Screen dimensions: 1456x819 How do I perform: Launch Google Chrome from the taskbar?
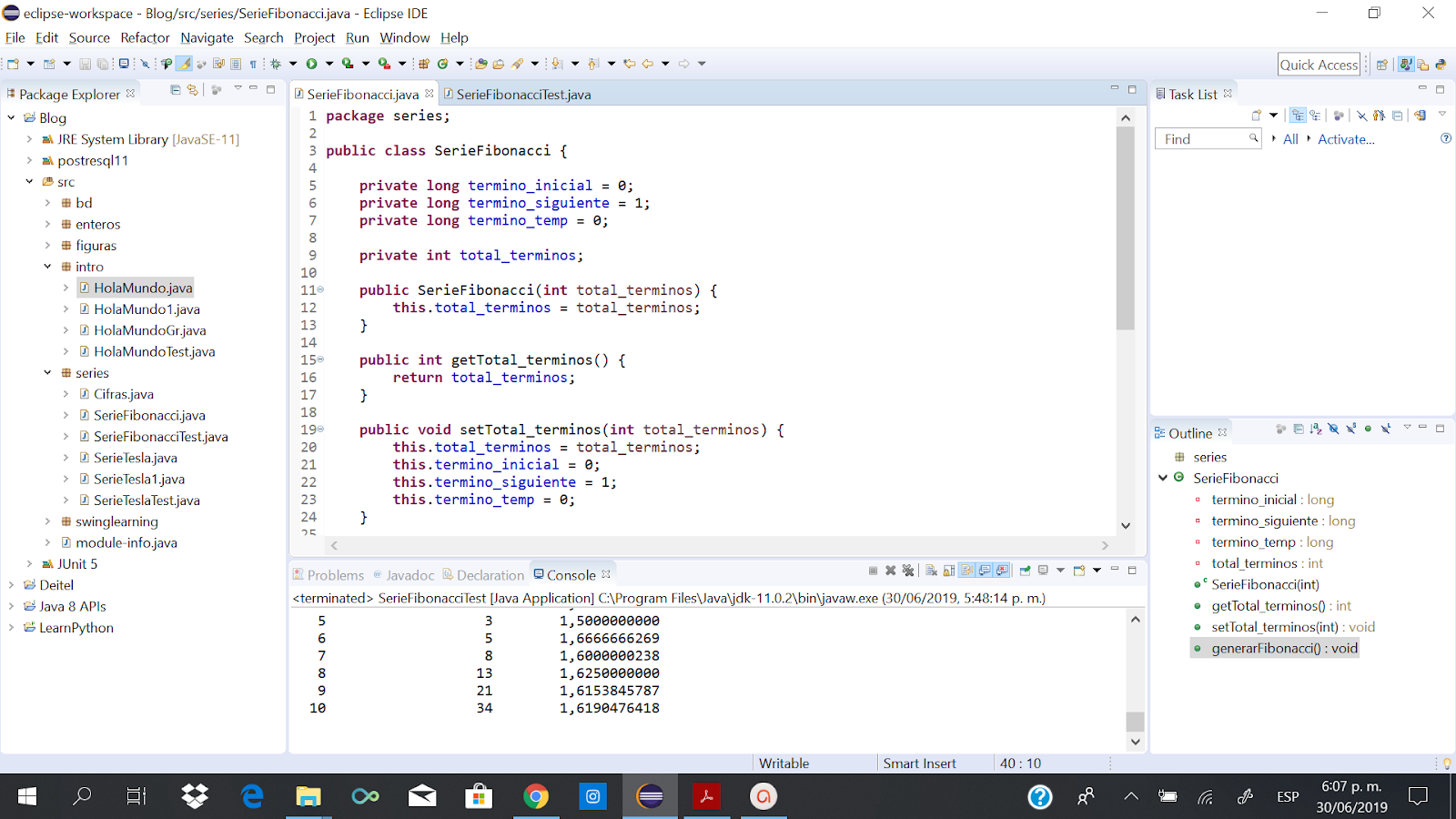537,796
